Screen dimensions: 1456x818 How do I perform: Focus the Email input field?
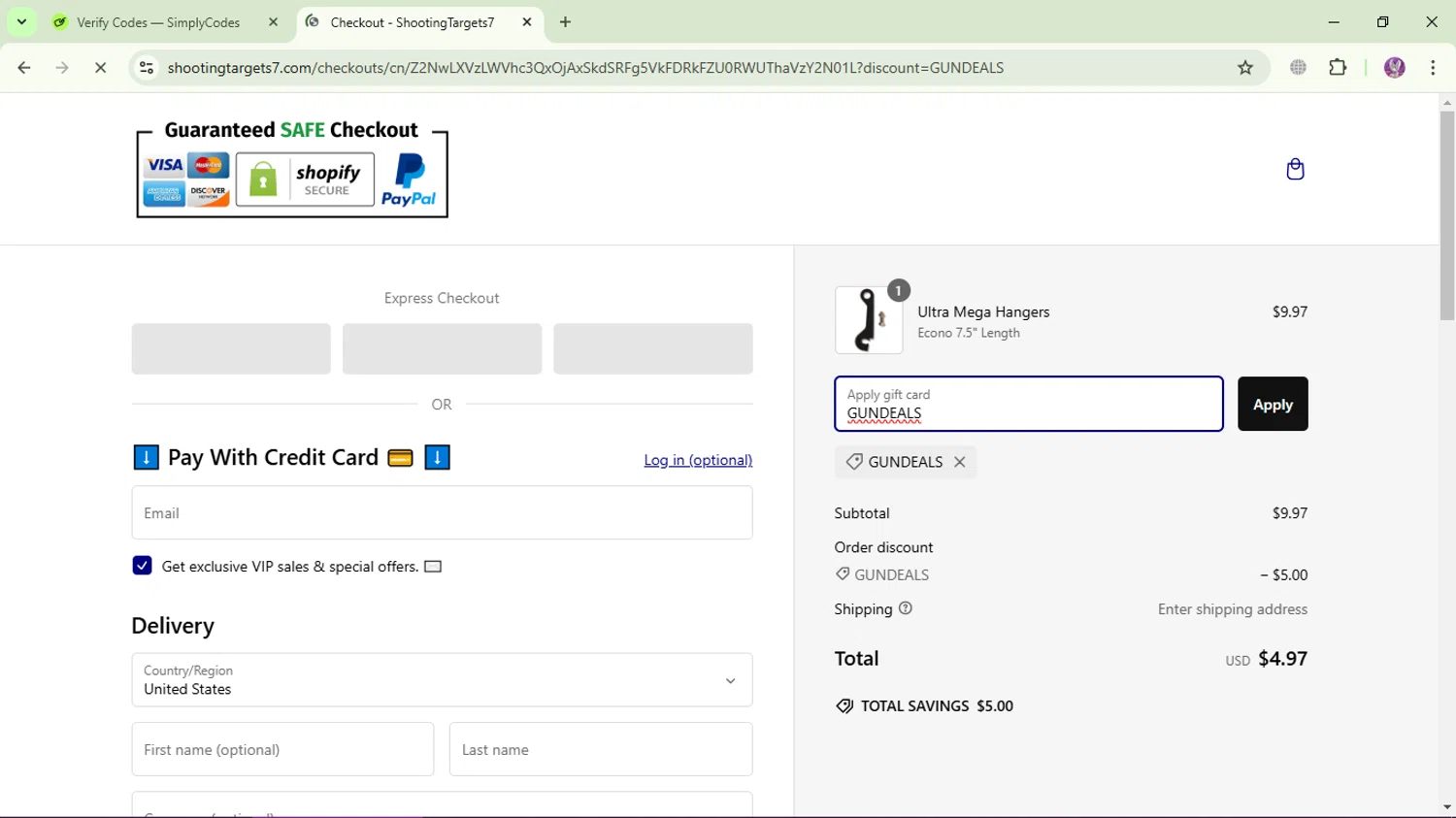coord(442,512)
